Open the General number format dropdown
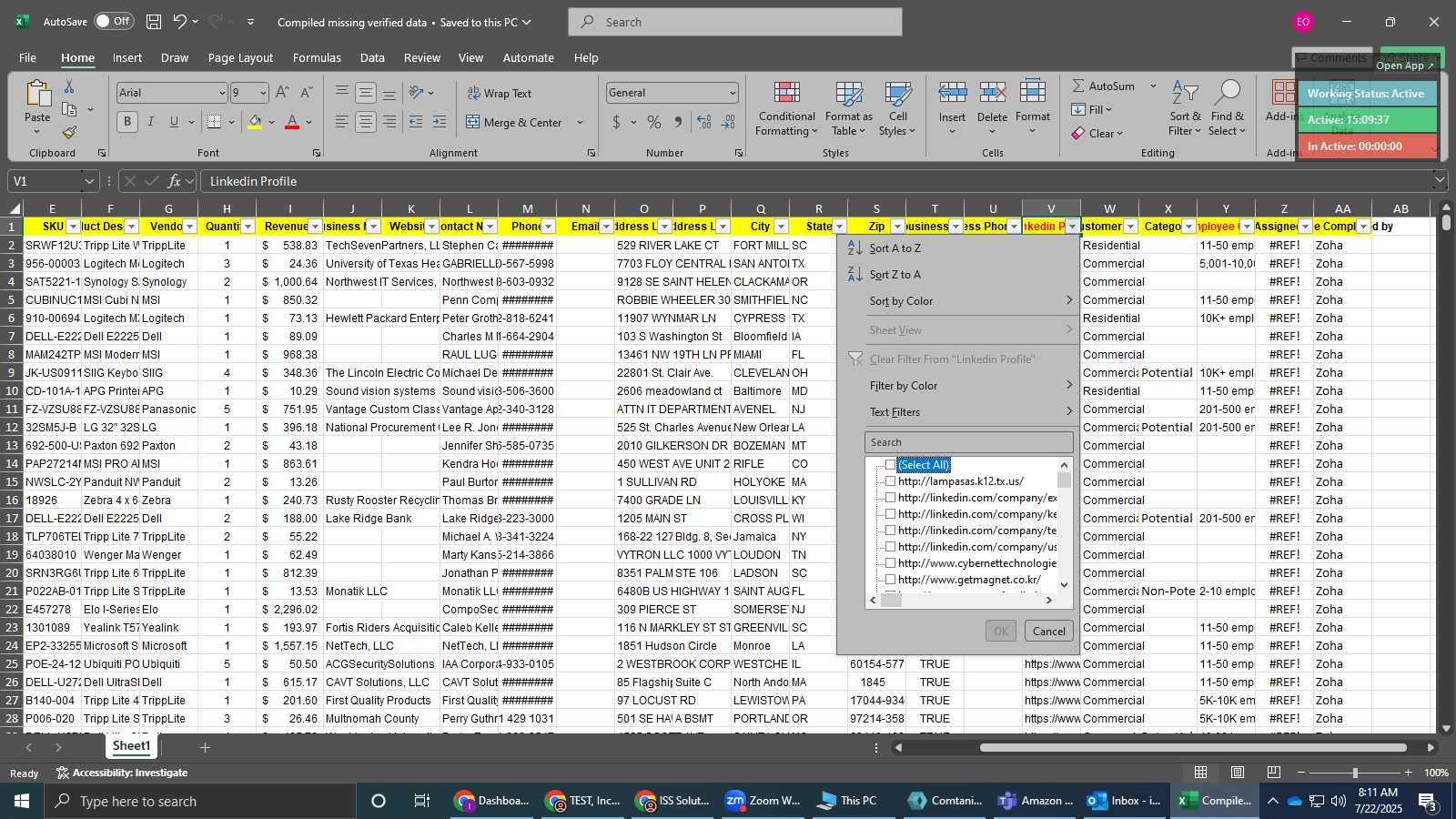Screen dimensions: 1456x819 pos(733,93)
